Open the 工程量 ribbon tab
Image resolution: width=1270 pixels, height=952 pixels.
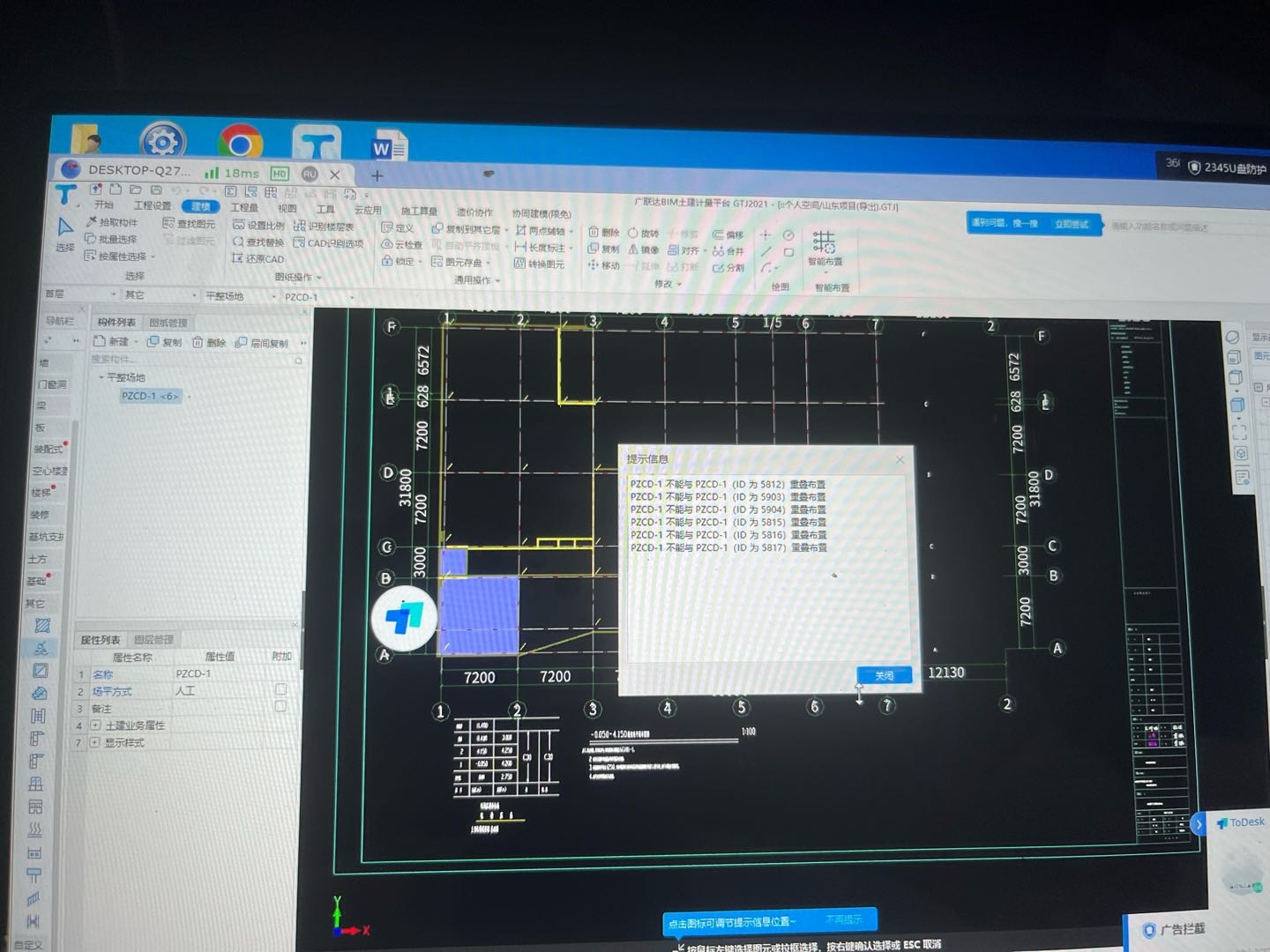[x=244, y=207]
